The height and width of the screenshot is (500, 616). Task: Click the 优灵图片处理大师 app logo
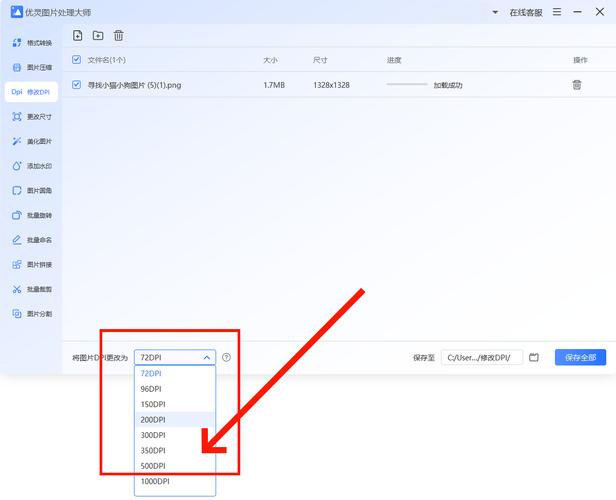click(17, 12)
